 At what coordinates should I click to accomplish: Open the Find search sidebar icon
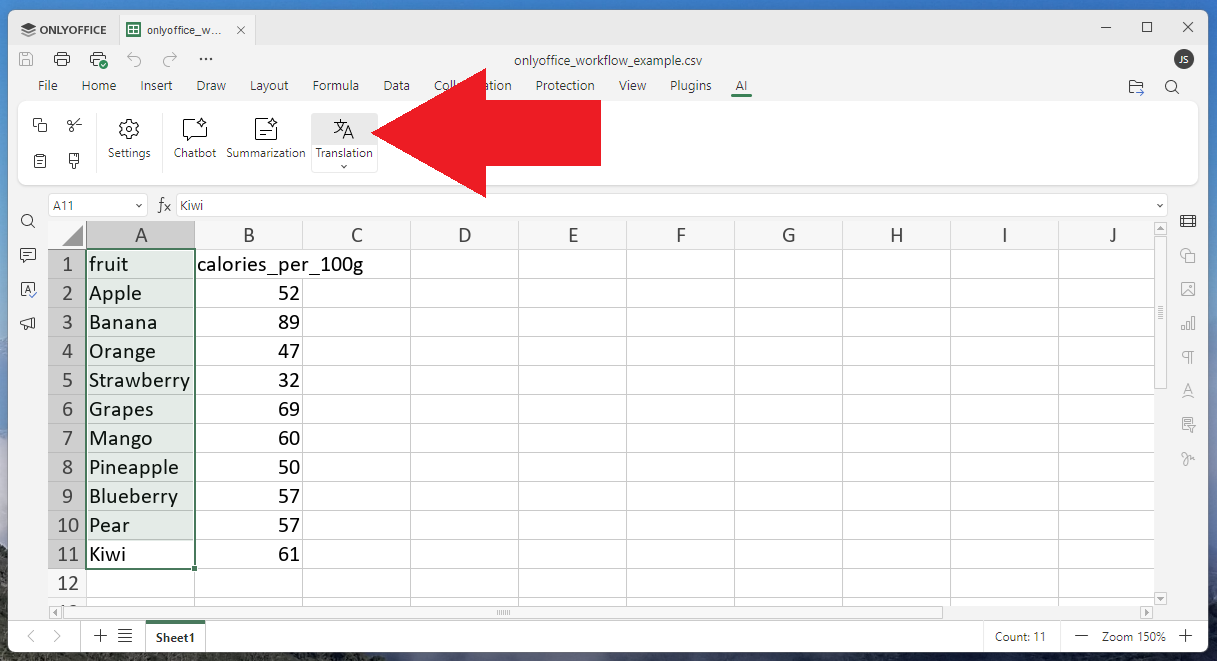tap(28, 221)
